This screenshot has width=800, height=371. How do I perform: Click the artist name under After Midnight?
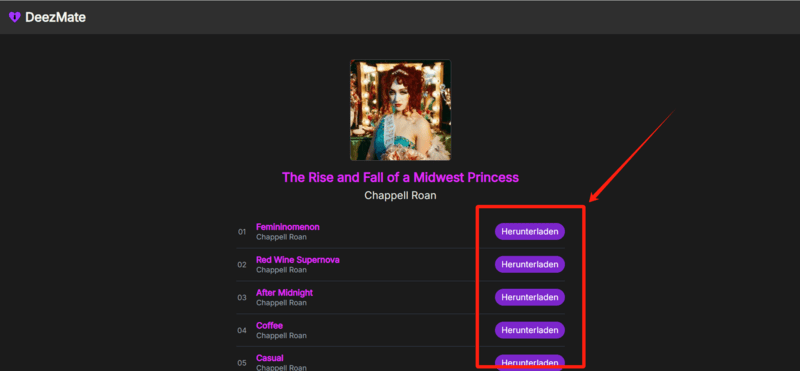281,303
